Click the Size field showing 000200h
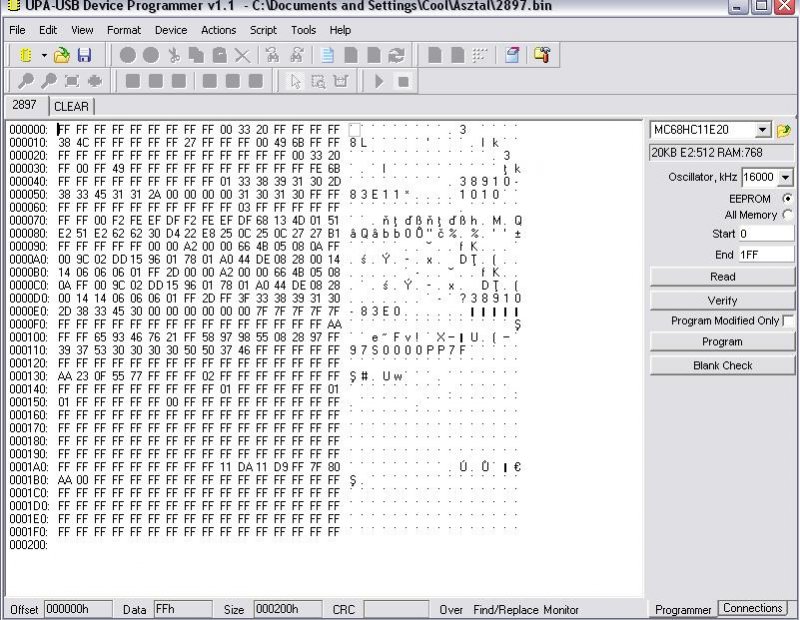 (288, 609)
